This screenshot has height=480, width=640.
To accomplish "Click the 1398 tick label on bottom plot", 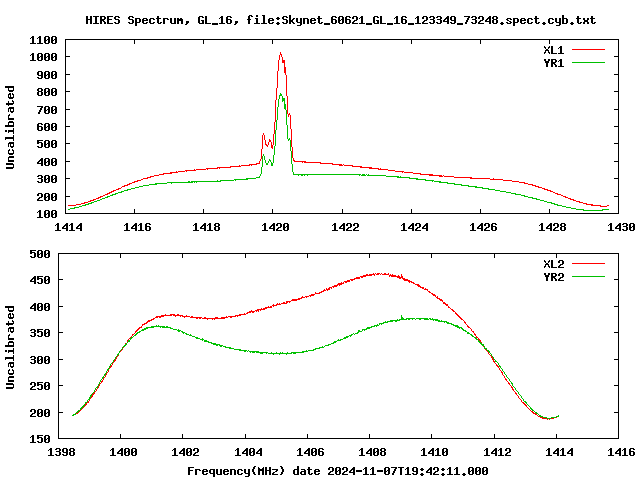I will coord(61,452).
